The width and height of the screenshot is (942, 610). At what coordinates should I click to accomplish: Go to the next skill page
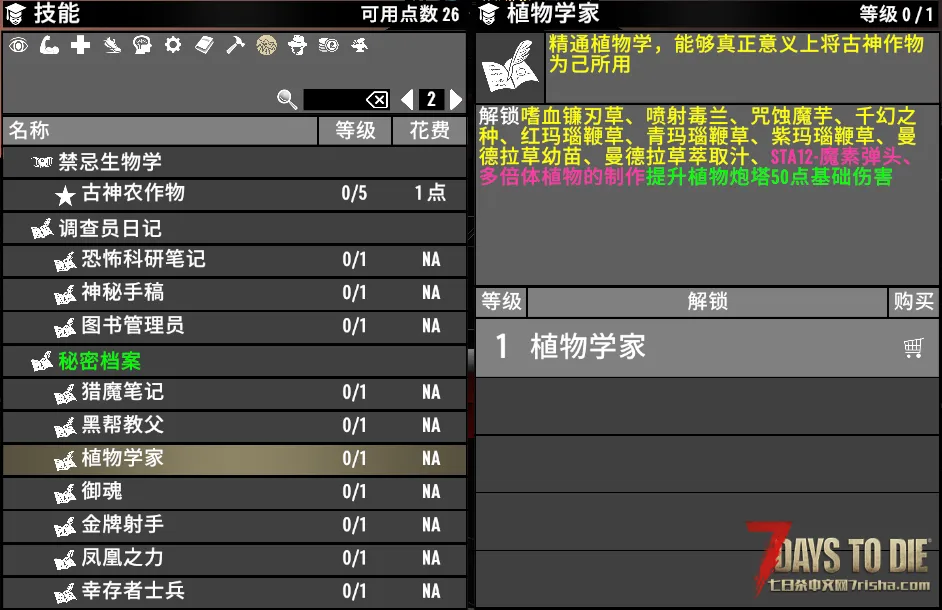click(457, 99)
